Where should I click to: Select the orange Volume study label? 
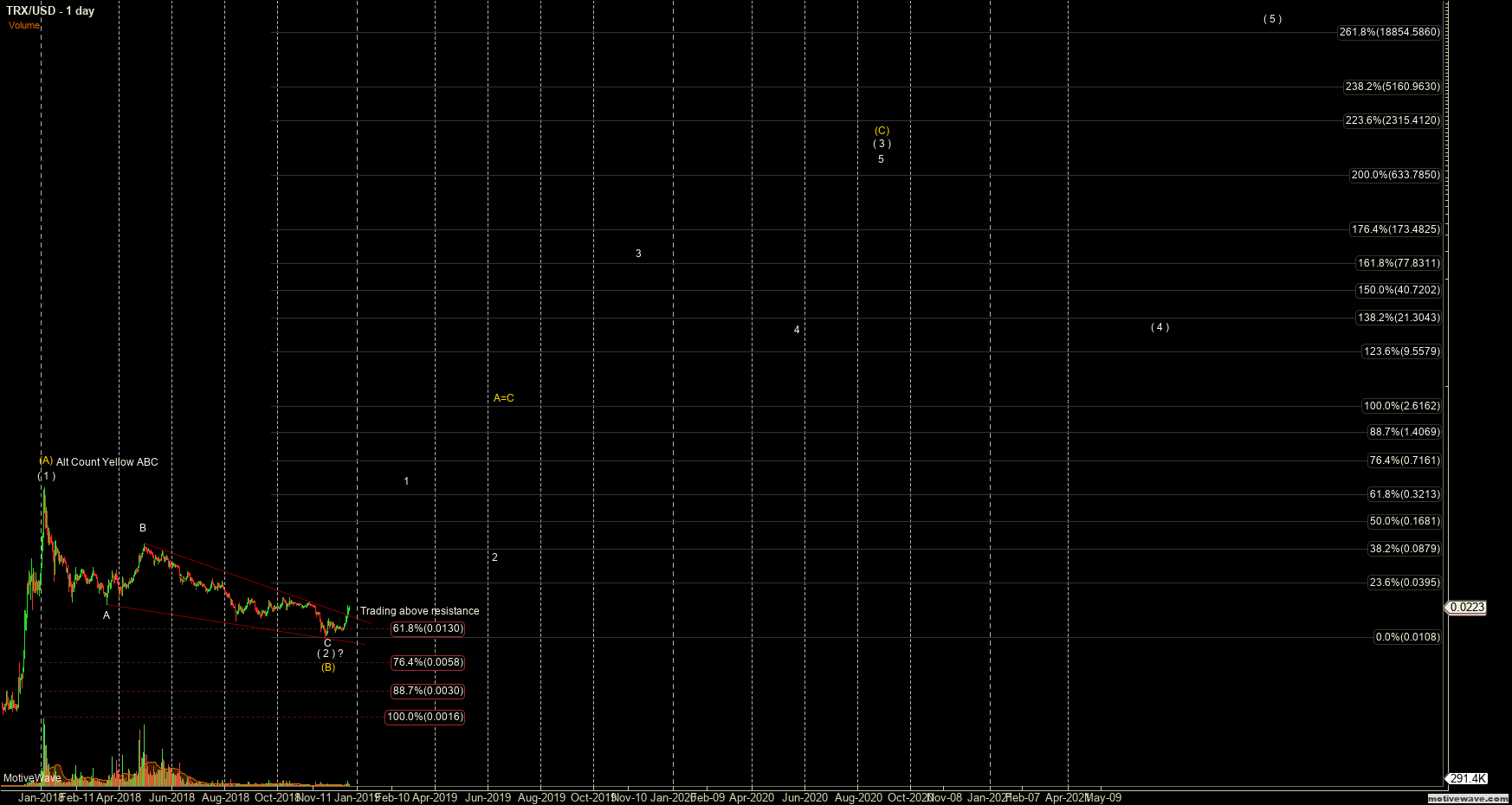(x=23, y=25)
